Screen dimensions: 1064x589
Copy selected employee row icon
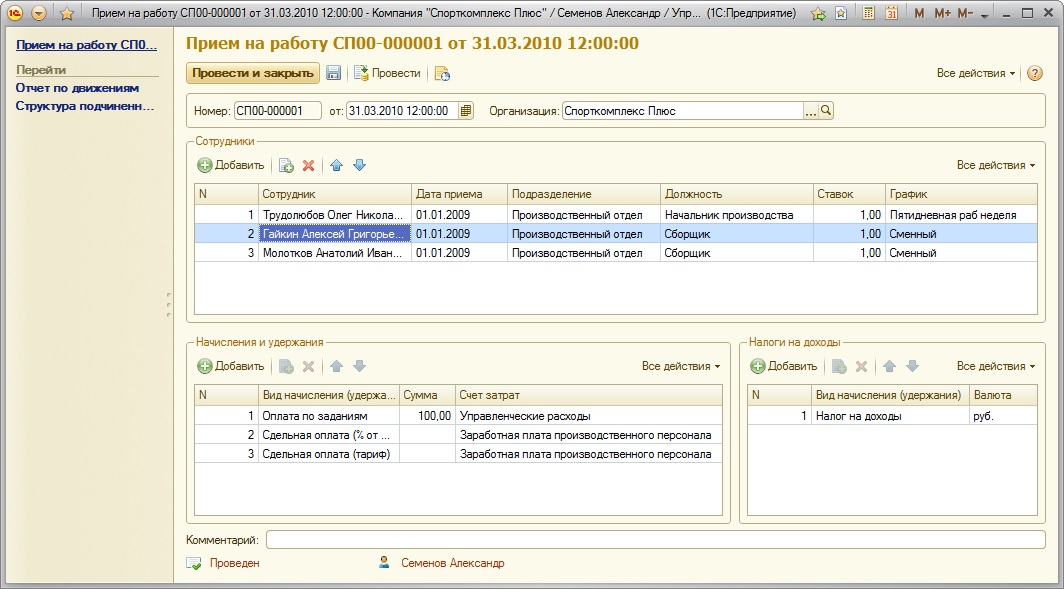point(286,165)
